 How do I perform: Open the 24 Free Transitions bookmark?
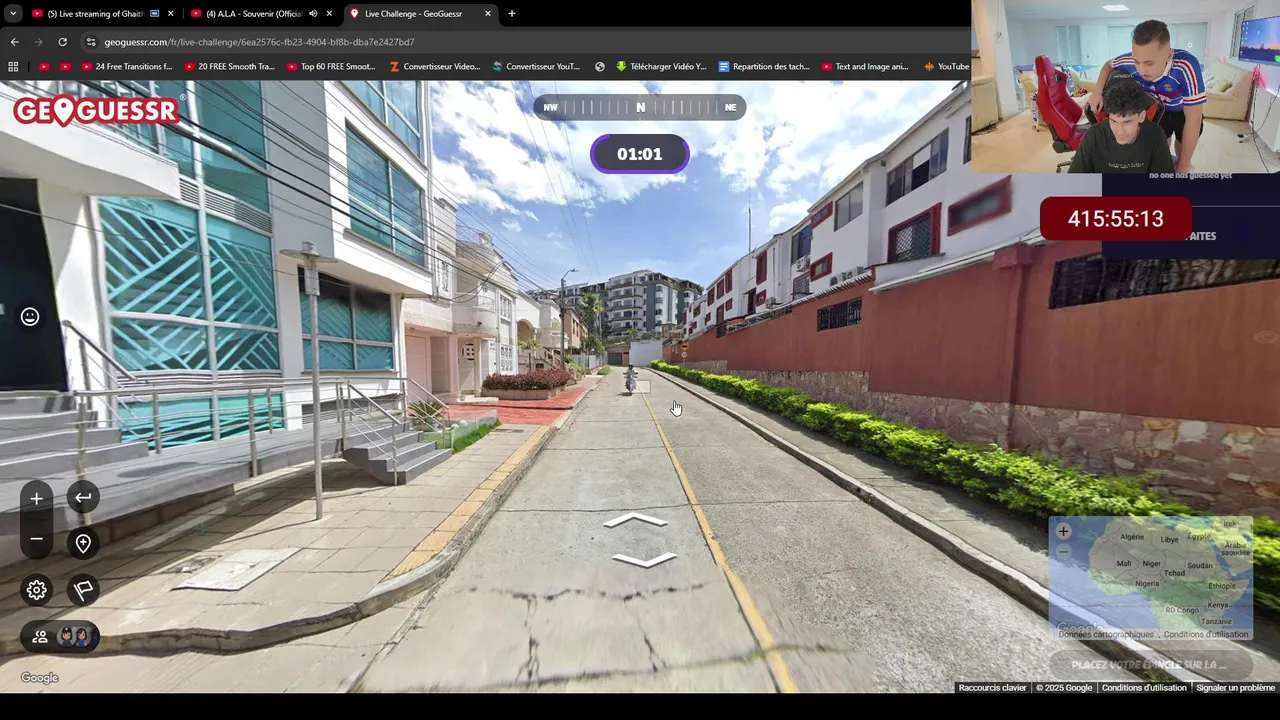point(126,66)
